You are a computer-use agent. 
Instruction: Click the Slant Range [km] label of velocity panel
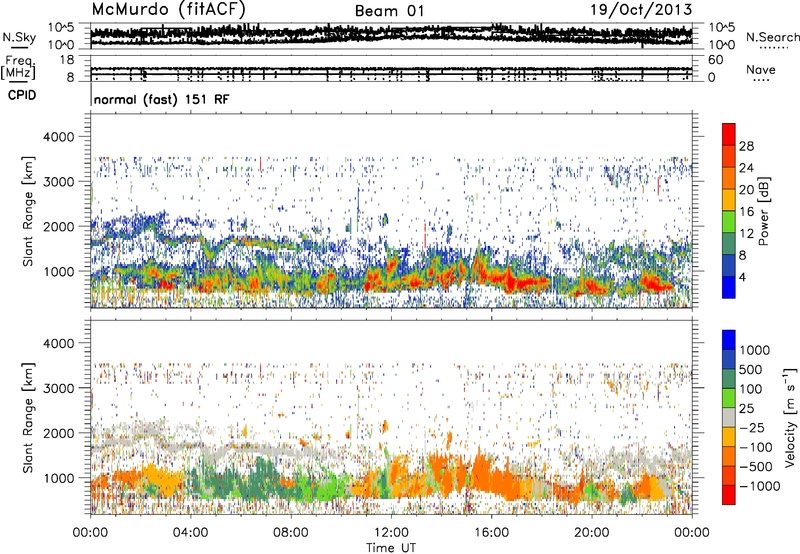28,417
